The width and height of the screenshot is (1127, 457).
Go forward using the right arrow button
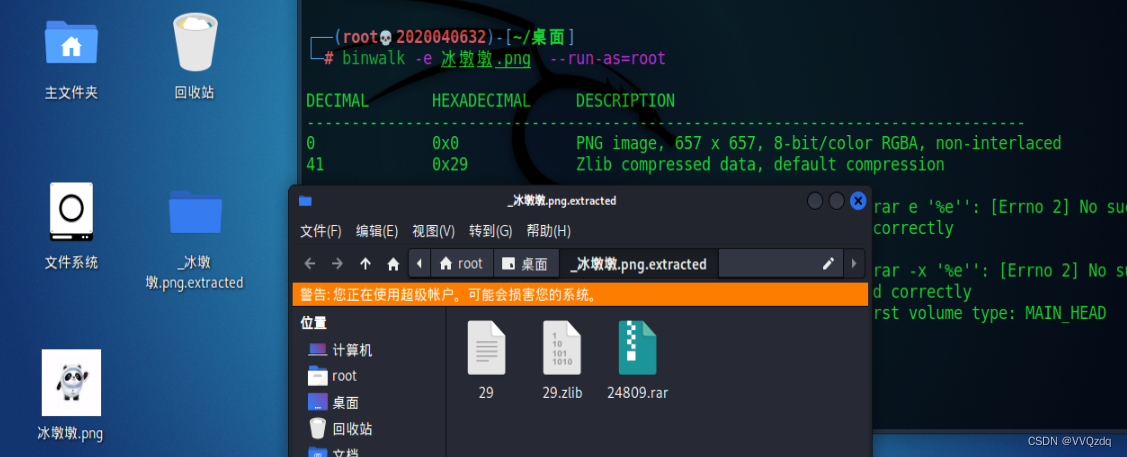(x=337, y=264)
